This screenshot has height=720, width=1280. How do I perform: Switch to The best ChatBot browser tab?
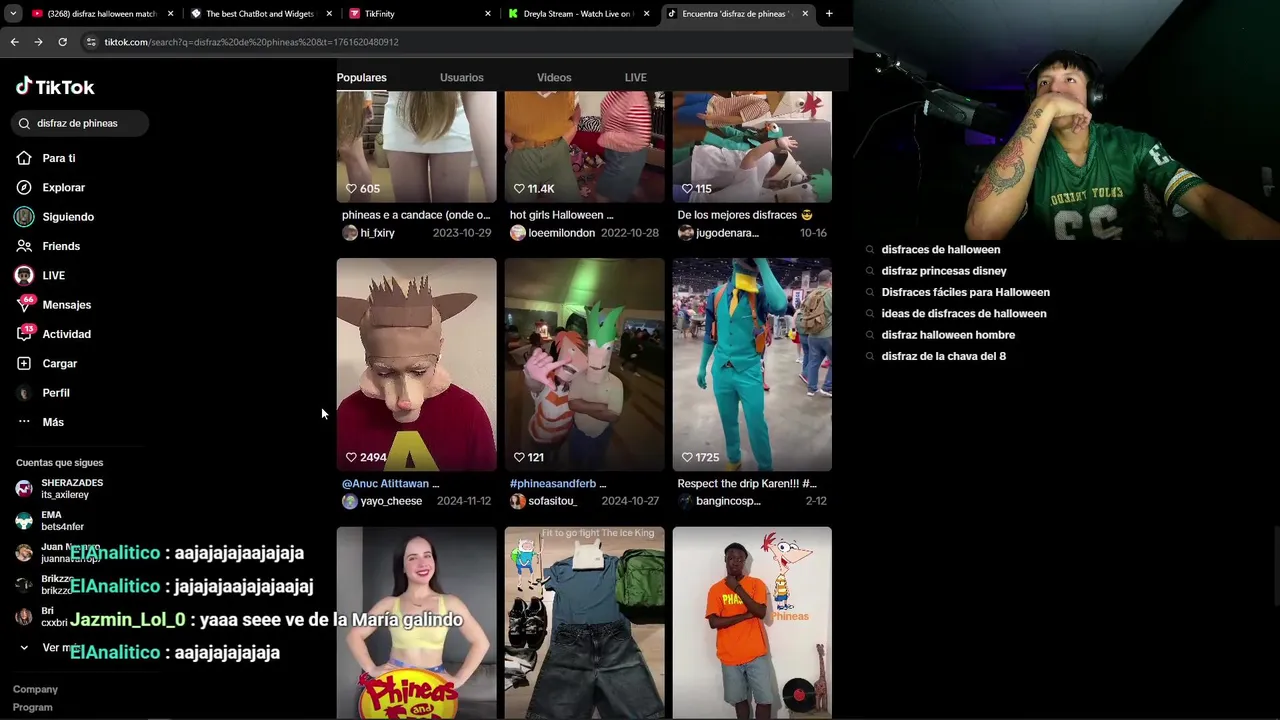[260, 14]
